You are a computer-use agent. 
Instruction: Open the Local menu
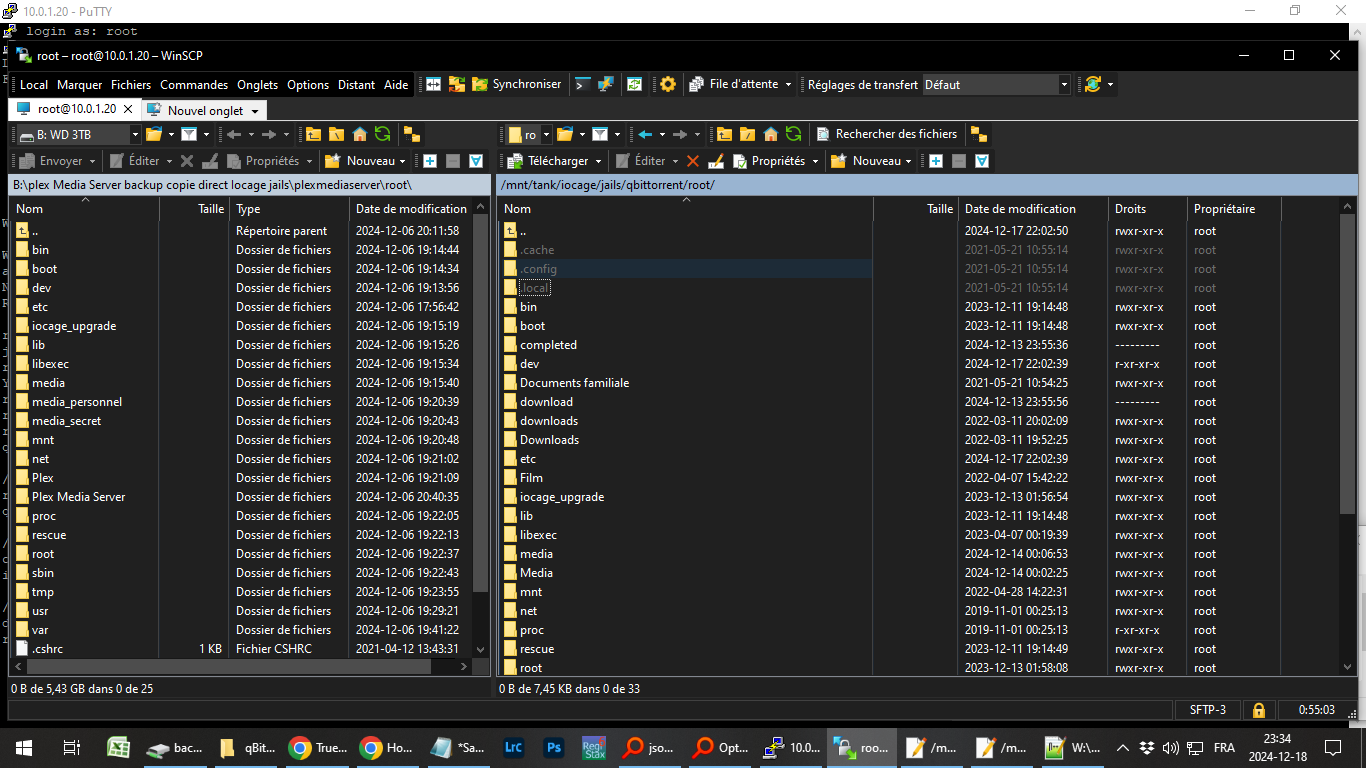[x=34, y=85]
